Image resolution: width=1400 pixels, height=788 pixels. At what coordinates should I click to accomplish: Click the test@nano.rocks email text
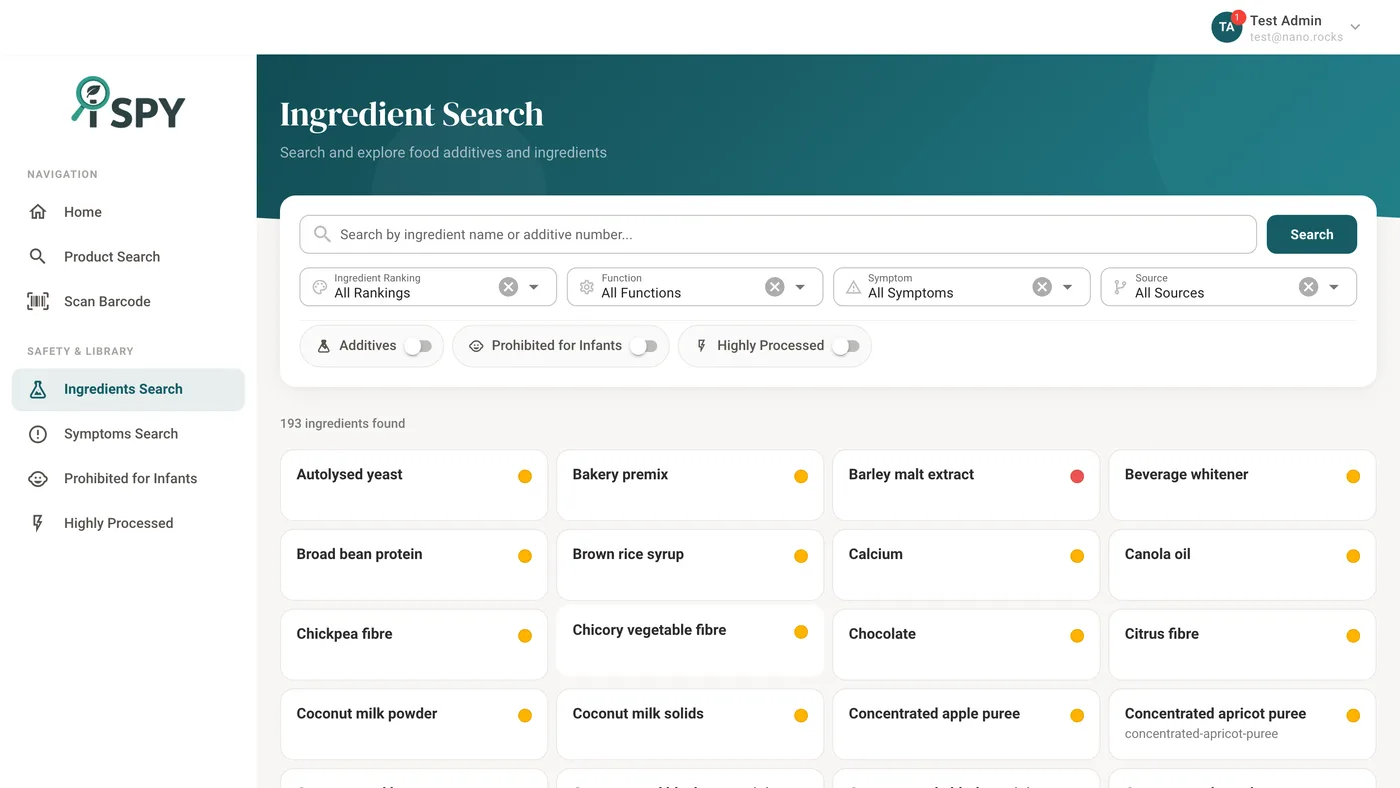(x=1296, y=37)
